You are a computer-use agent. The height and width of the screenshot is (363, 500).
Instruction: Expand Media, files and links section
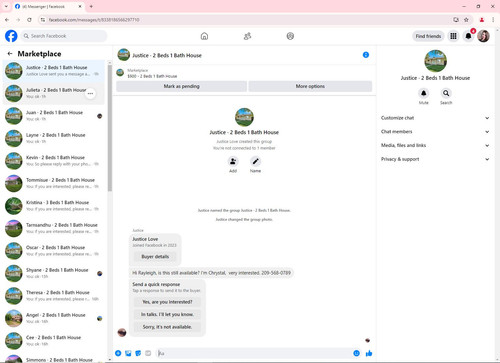[435, 145]
